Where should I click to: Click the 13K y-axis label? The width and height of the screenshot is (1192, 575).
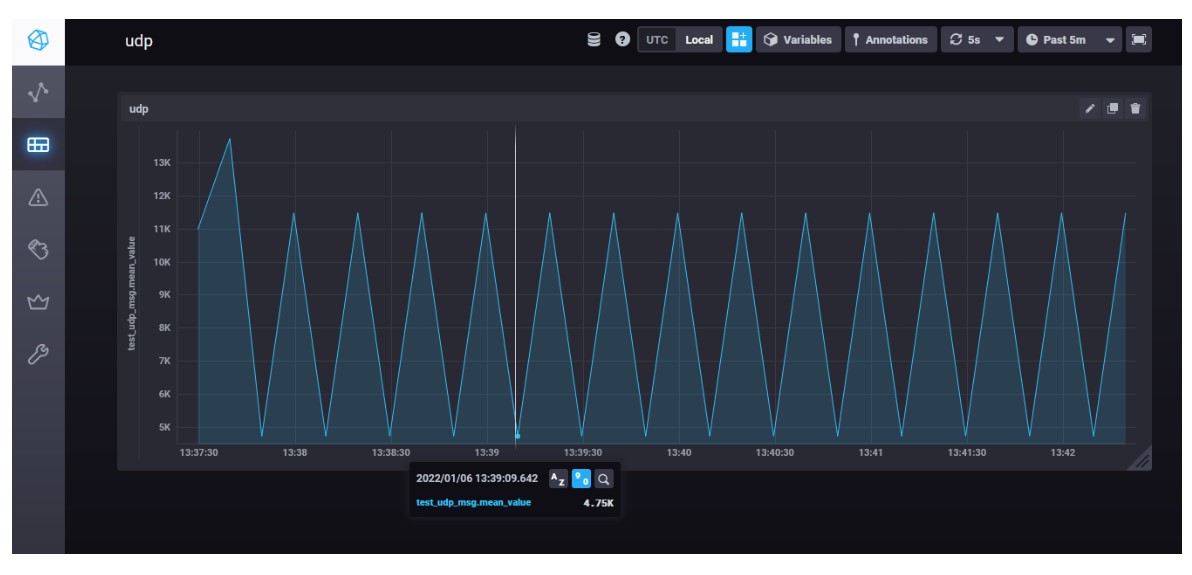point(162,163)
